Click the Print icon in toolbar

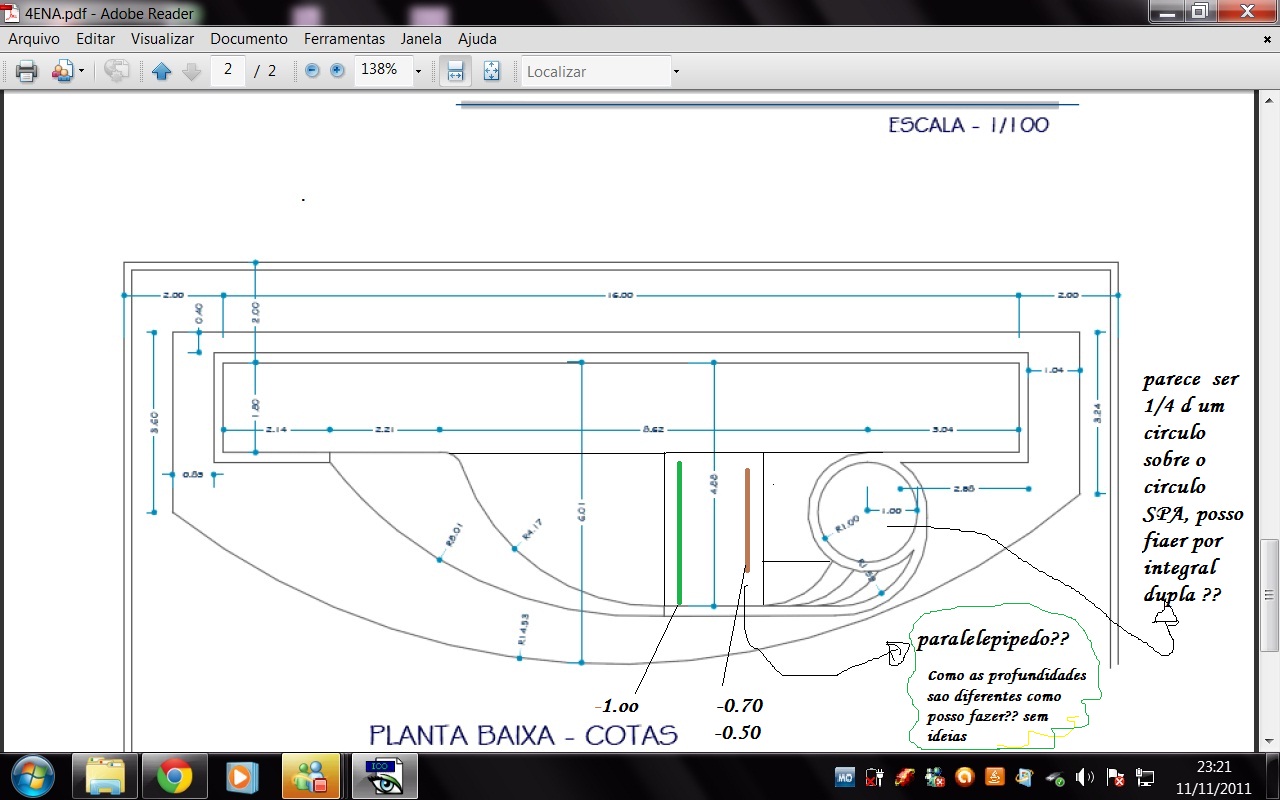pyautogui.click(x=27, y=71)
